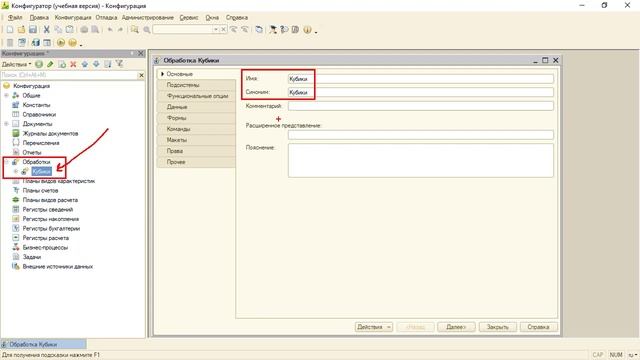Image resolution: width=640 pixels, height=360 pixels.
Task: Click the New document toolbar icon
Action: tap(10, 29)
